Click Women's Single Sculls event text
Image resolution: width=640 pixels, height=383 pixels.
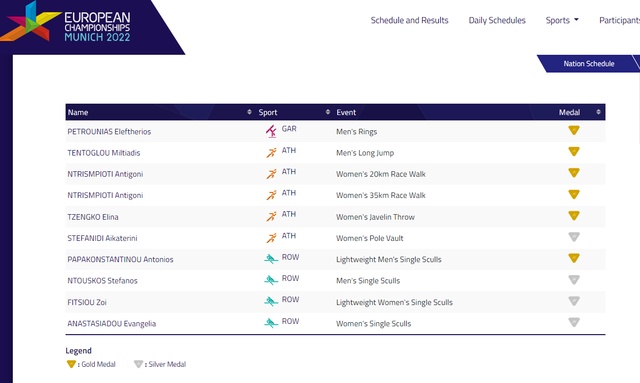373,323
